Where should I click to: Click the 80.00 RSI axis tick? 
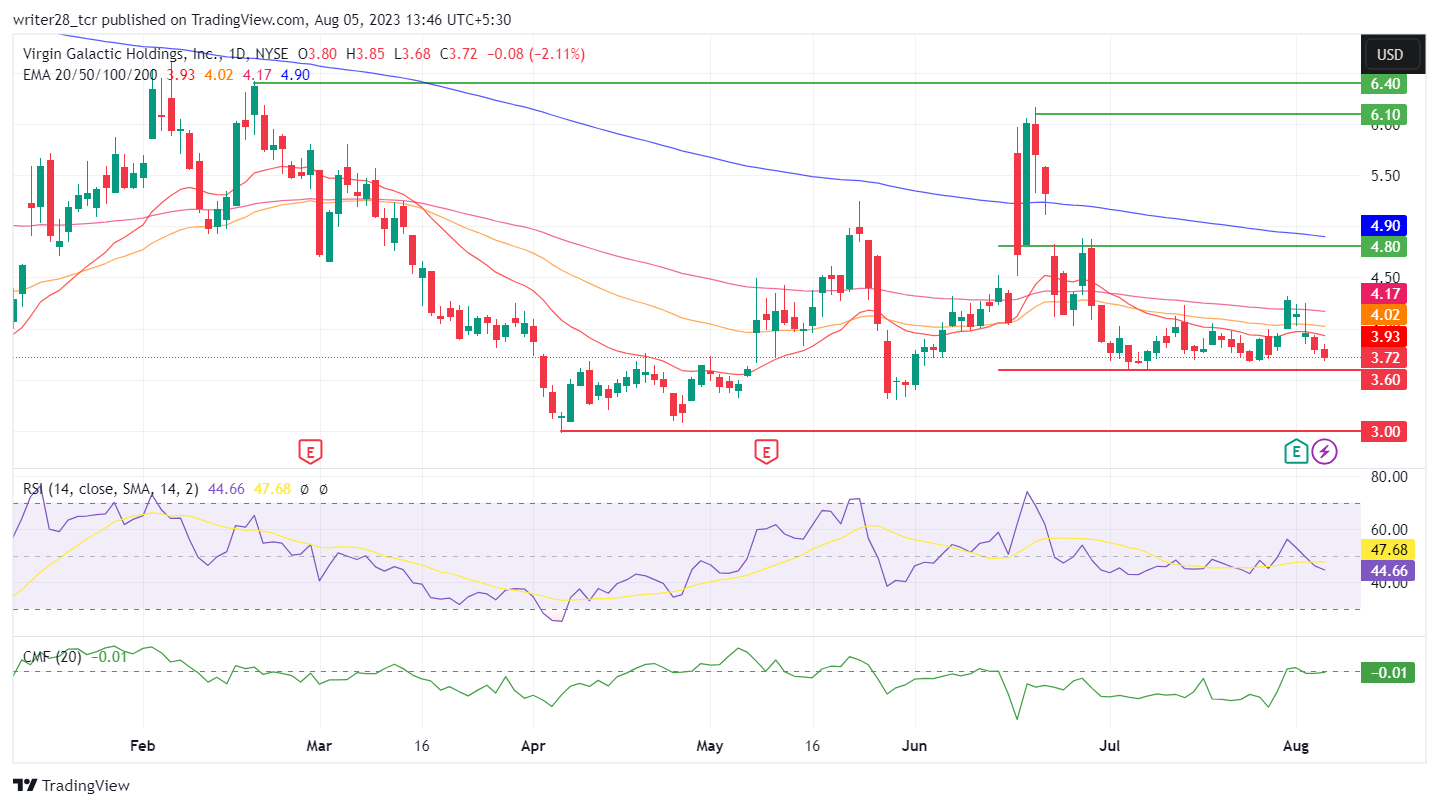(x=1391, y=476)
